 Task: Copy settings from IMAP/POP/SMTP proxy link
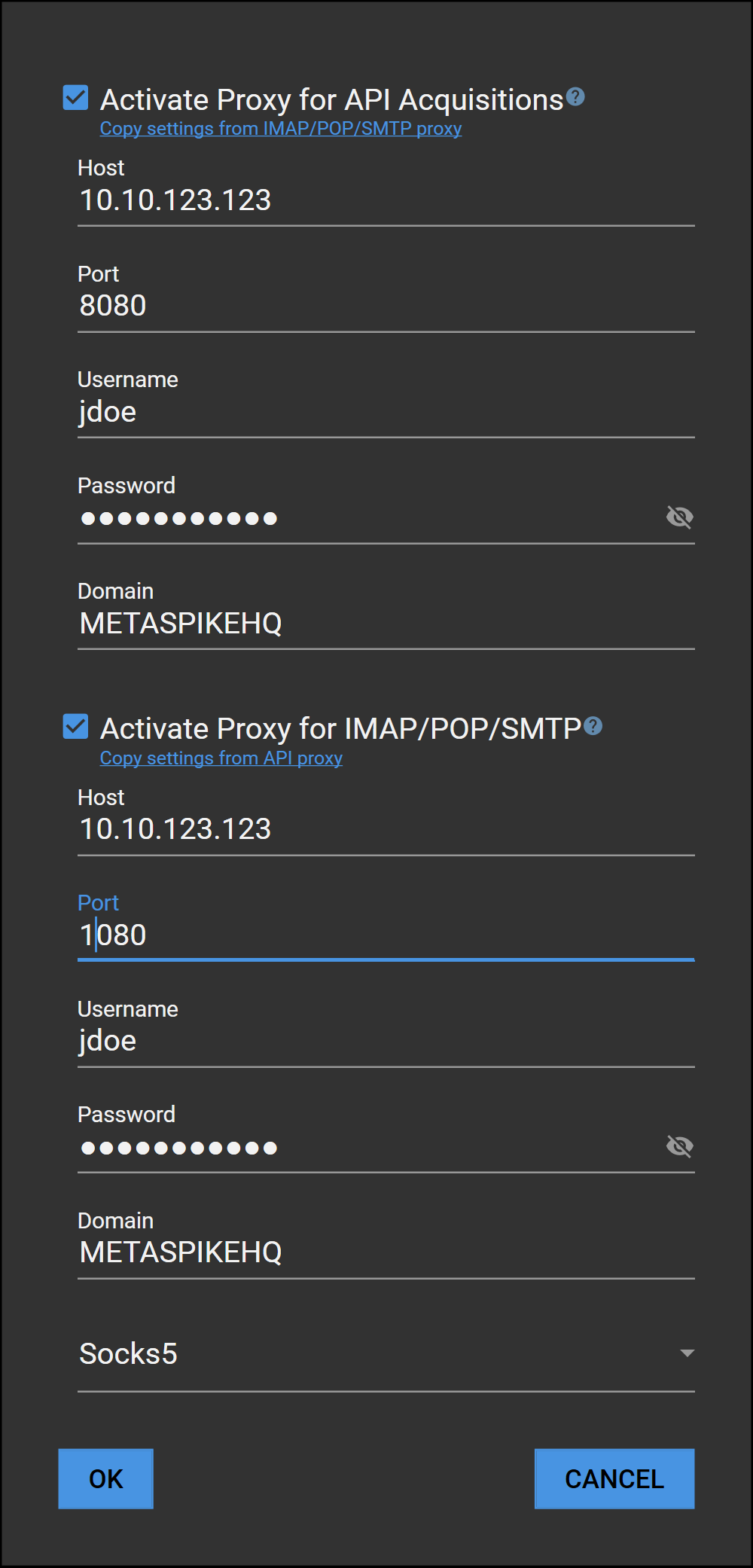pyautogui.click(x=280, y=129)
